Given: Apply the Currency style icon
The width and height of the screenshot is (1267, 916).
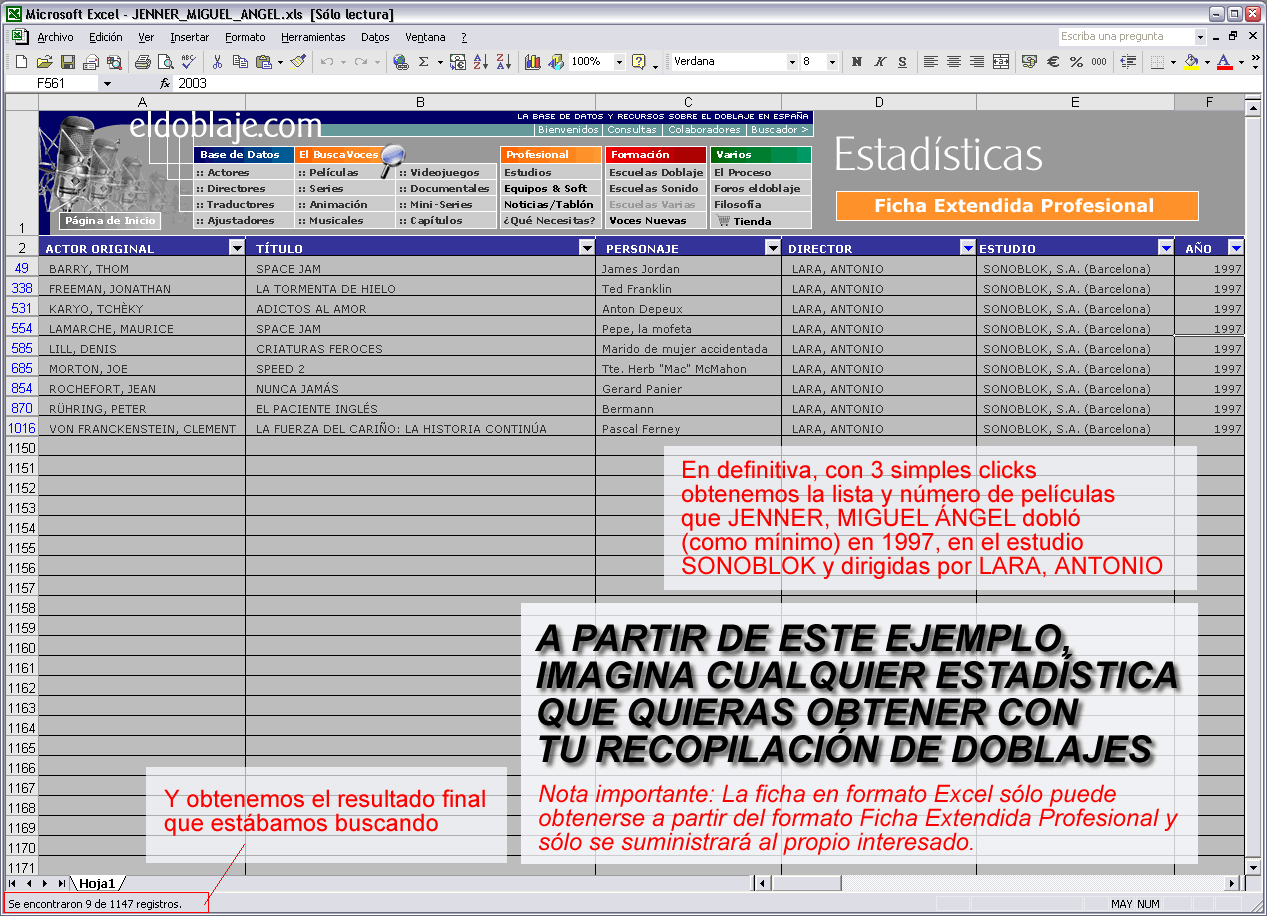Looking at the screenshot, I should [1030, 62].
